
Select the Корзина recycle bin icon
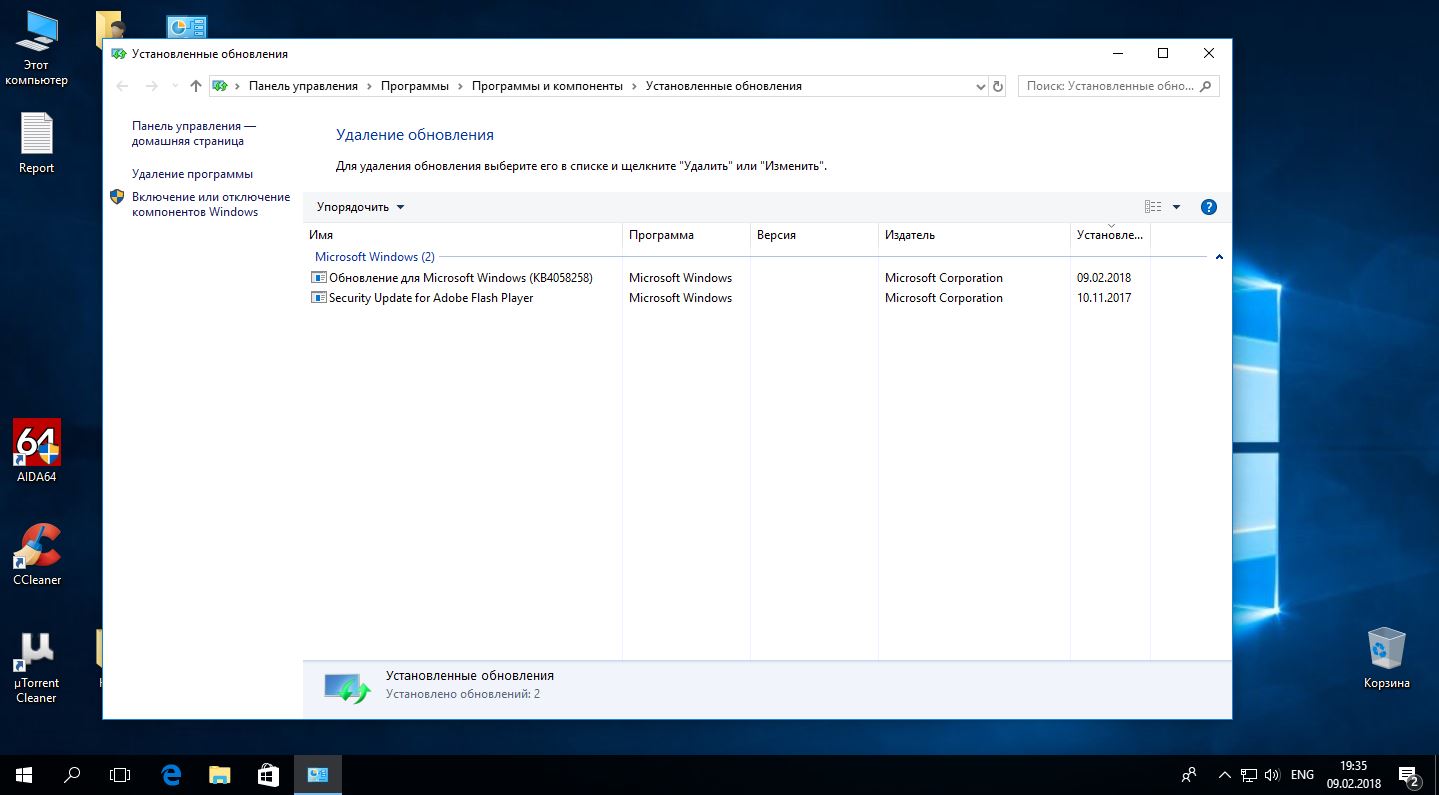click(x=1387, y=657)
